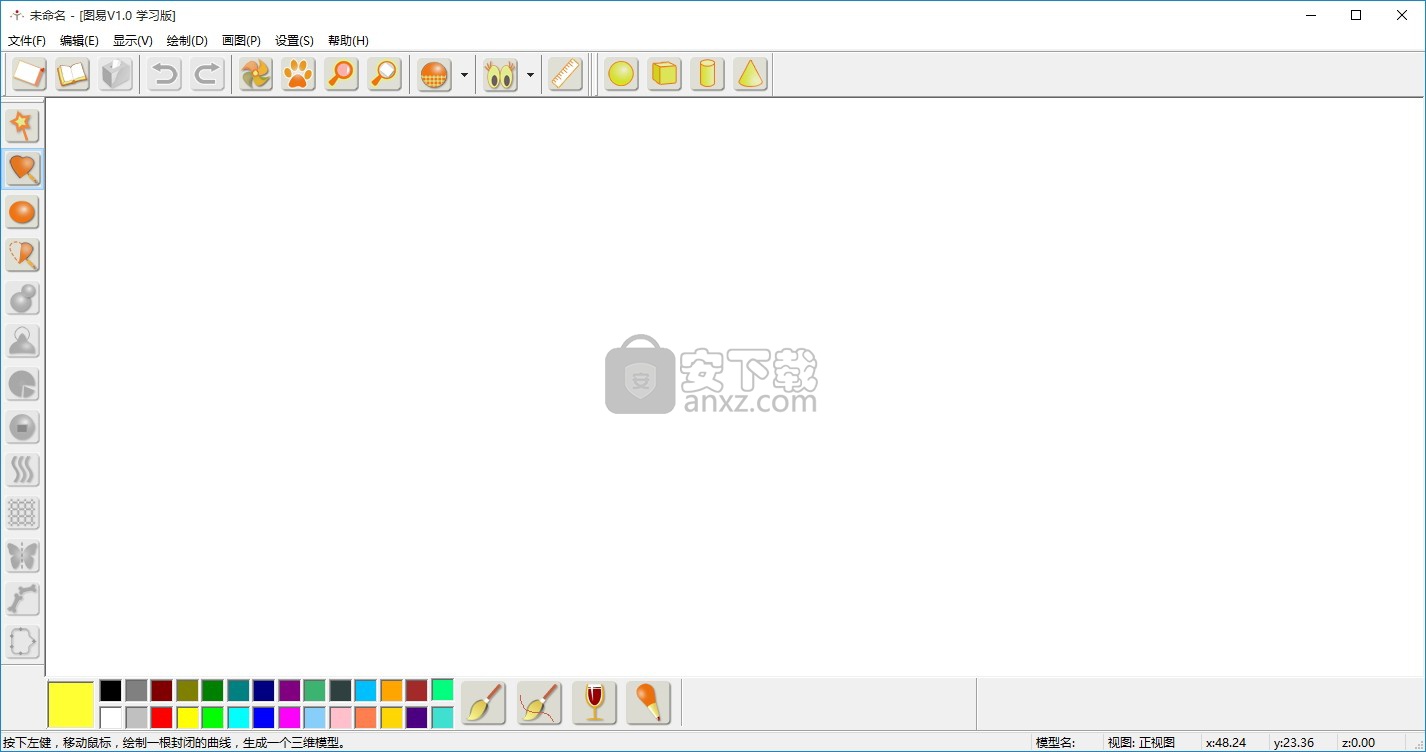Open the 文件(F) menu

coord(27,41)
